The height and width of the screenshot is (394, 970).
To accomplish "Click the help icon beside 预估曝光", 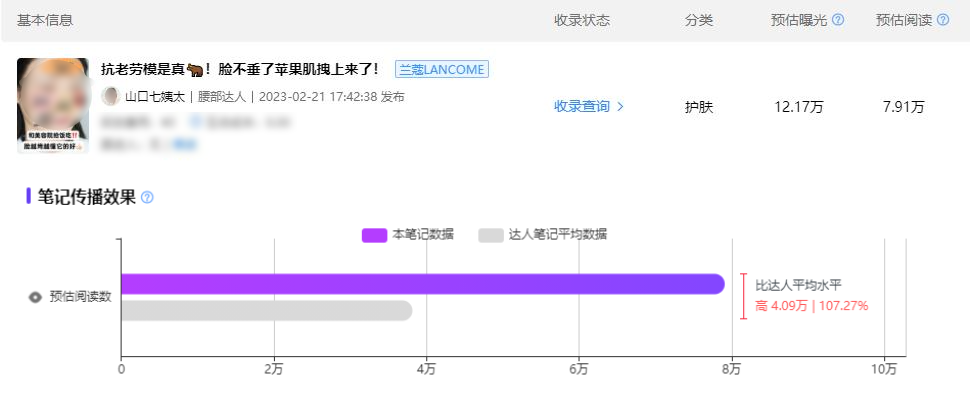I will 838,20.
